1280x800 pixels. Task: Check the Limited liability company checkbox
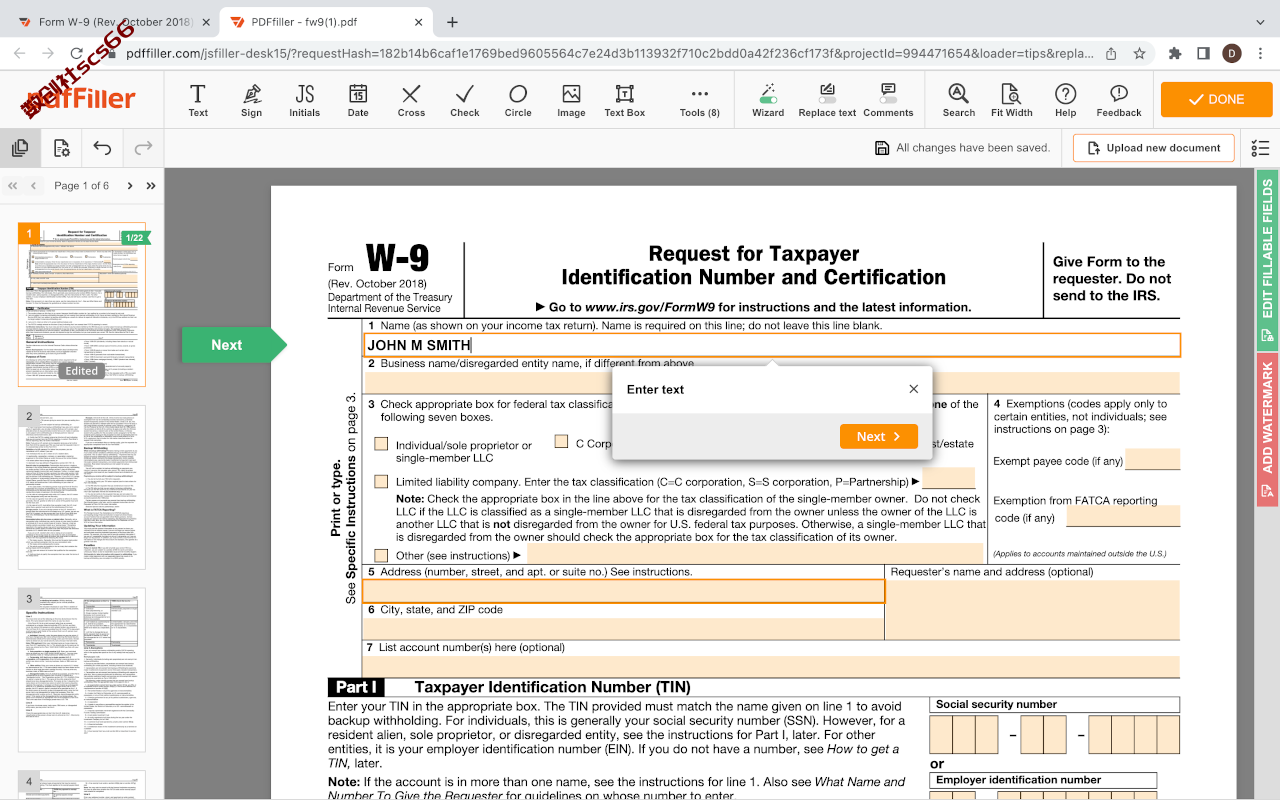click(x=381, y=481)
